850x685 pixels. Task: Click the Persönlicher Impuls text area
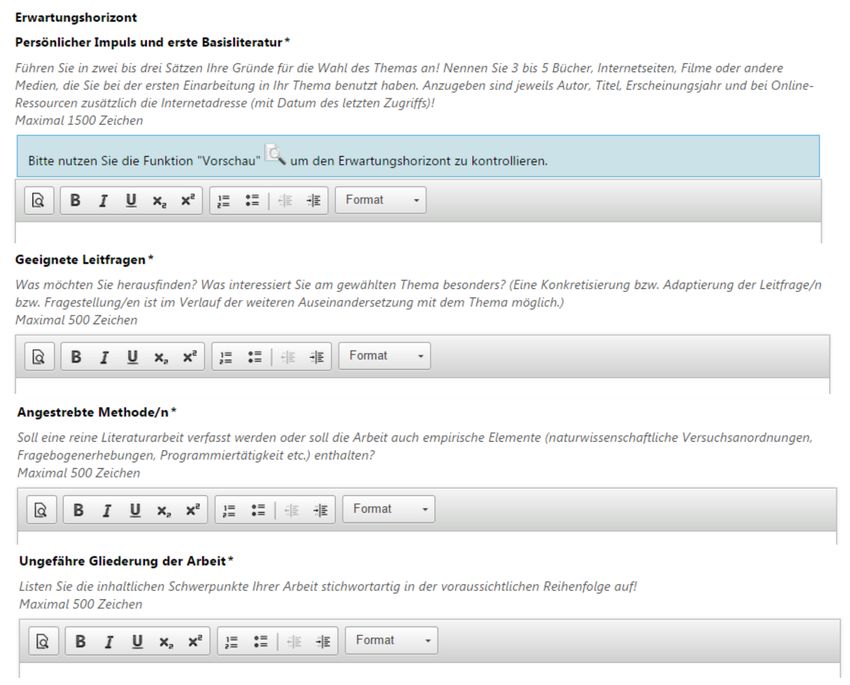(x=418, y=232)
